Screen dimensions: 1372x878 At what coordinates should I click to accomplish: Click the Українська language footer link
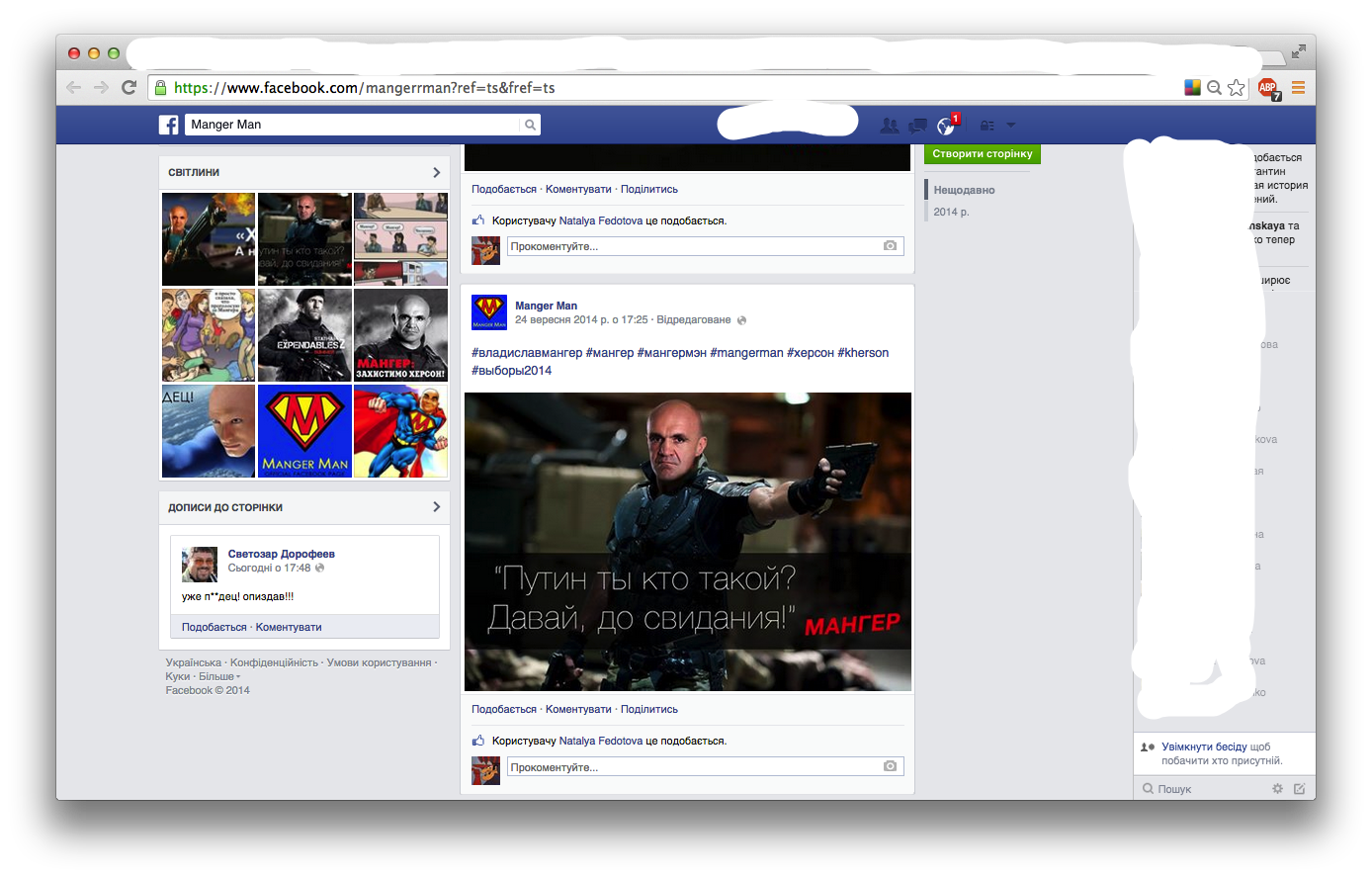(x=194, y=662)
